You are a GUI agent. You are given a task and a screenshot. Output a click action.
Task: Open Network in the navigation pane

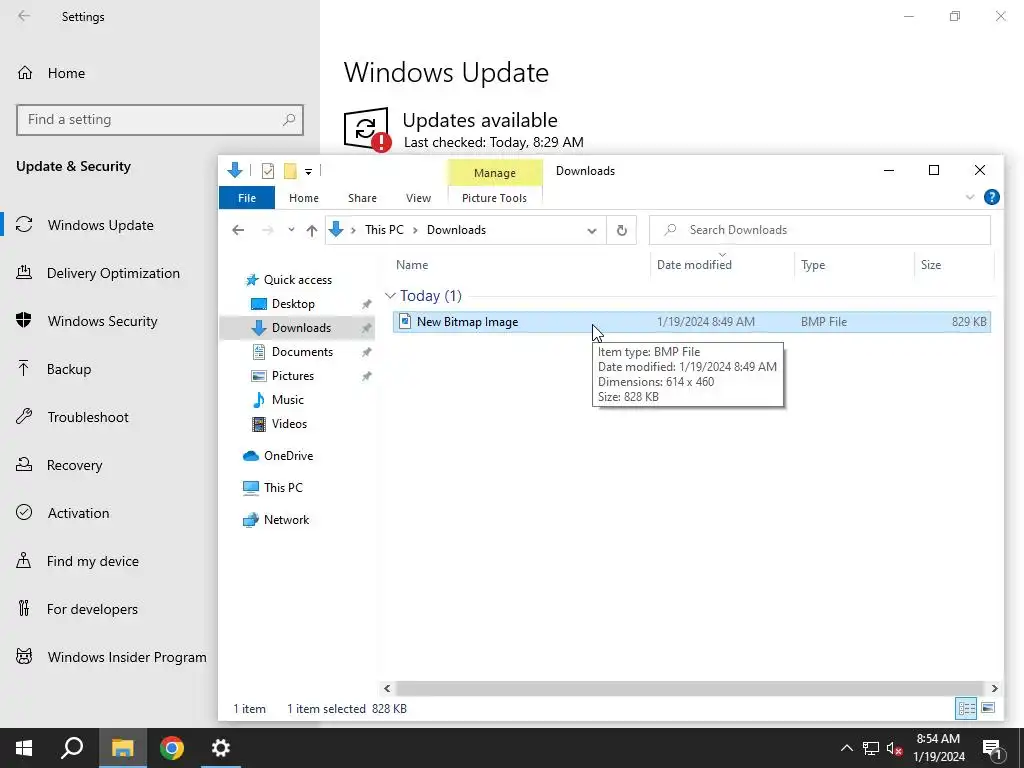pyautogui.click(x=286, y=520)
